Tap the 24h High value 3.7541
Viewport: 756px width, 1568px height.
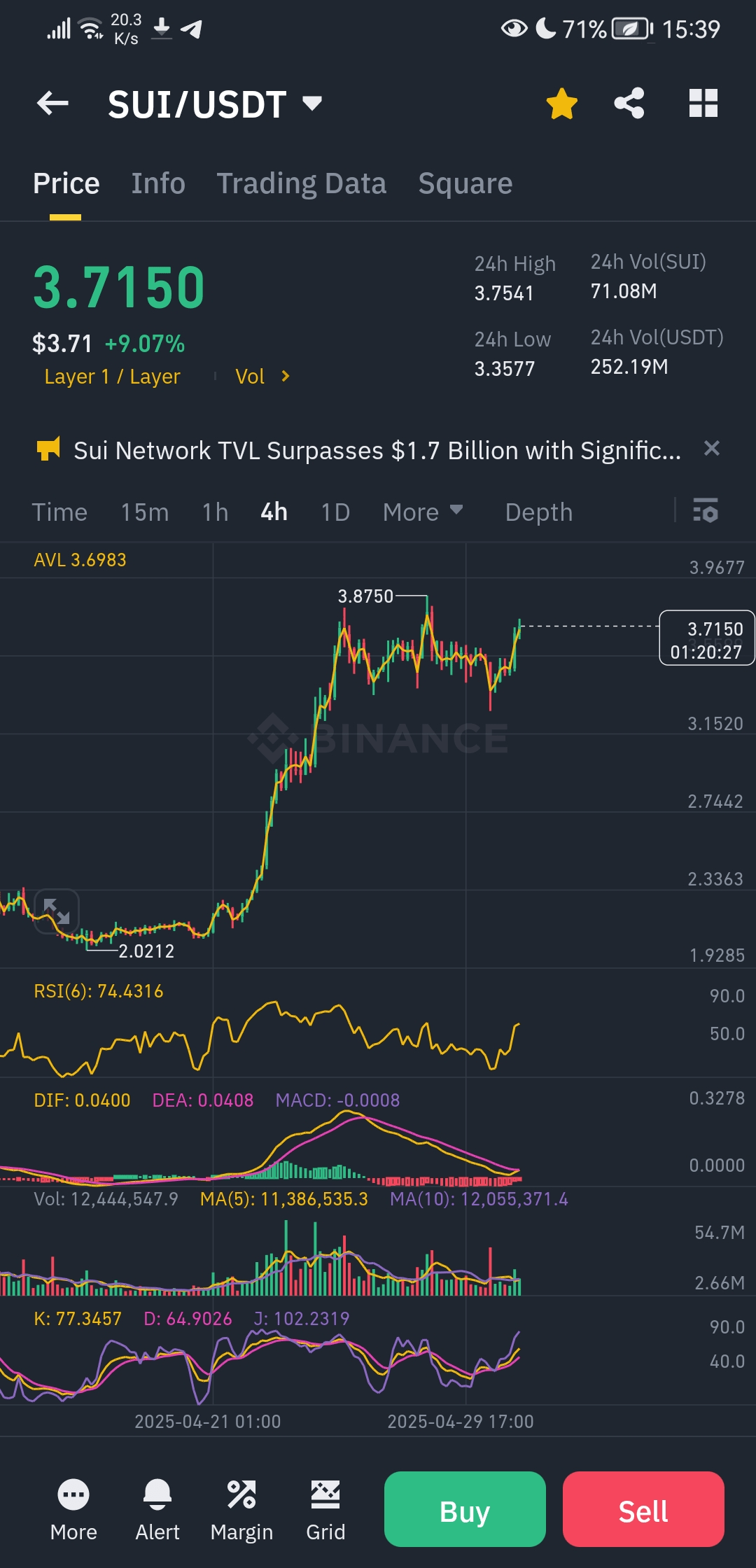pos(504,293)
